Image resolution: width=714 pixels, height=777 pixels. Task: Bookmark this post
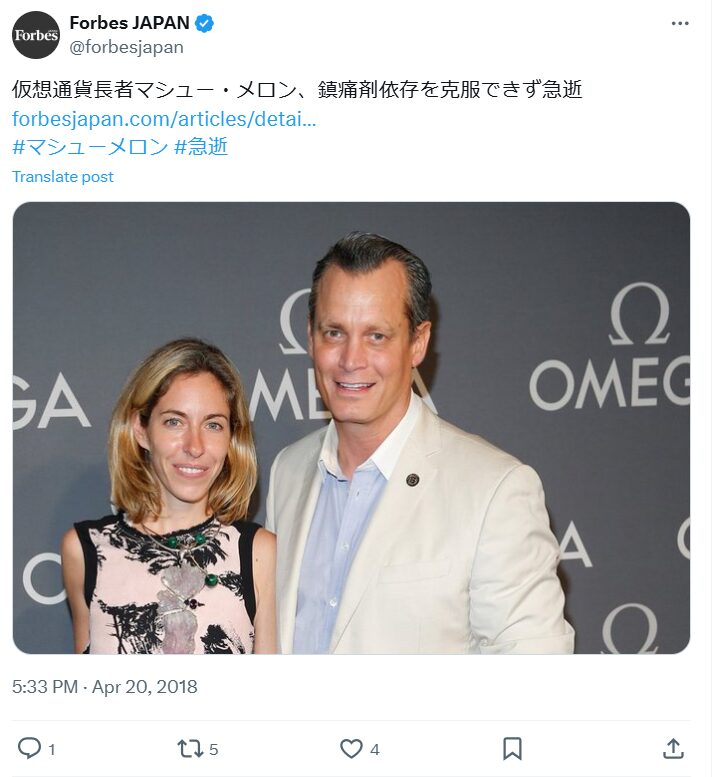click(x=512, y=748)
